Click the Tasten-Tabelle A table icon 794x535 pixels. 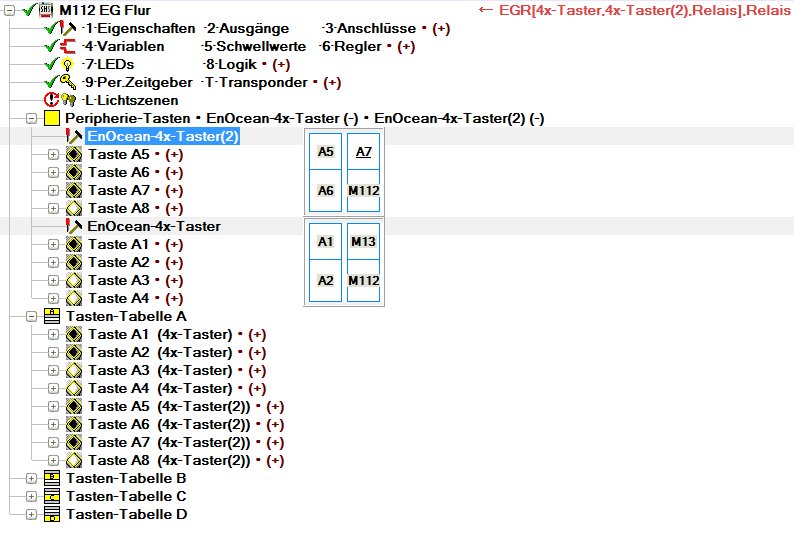tap(52, 316)
